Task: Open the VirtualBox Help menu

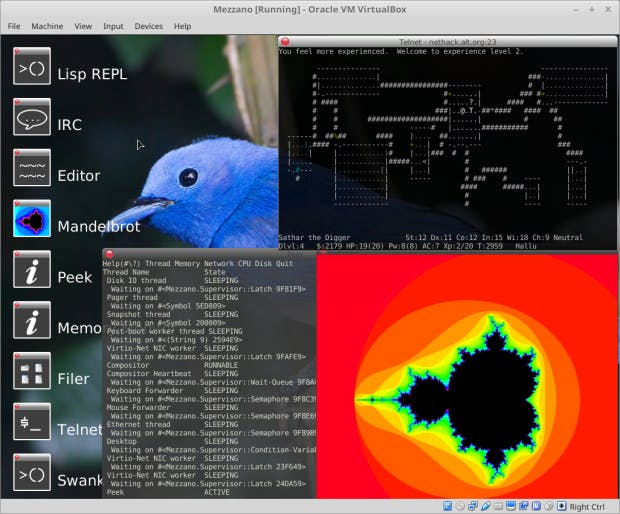Action: coord(182,26)
